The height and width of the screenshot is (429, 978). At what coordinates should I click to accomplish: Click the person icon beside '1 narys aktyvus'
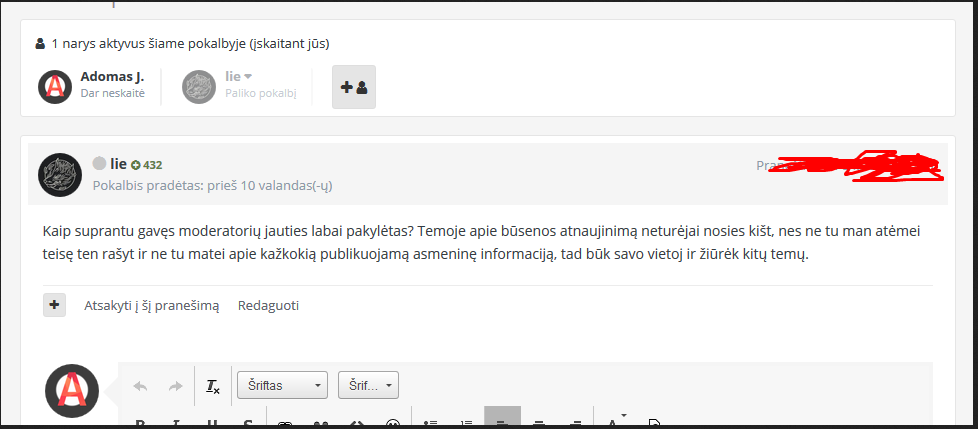[41, 44]
